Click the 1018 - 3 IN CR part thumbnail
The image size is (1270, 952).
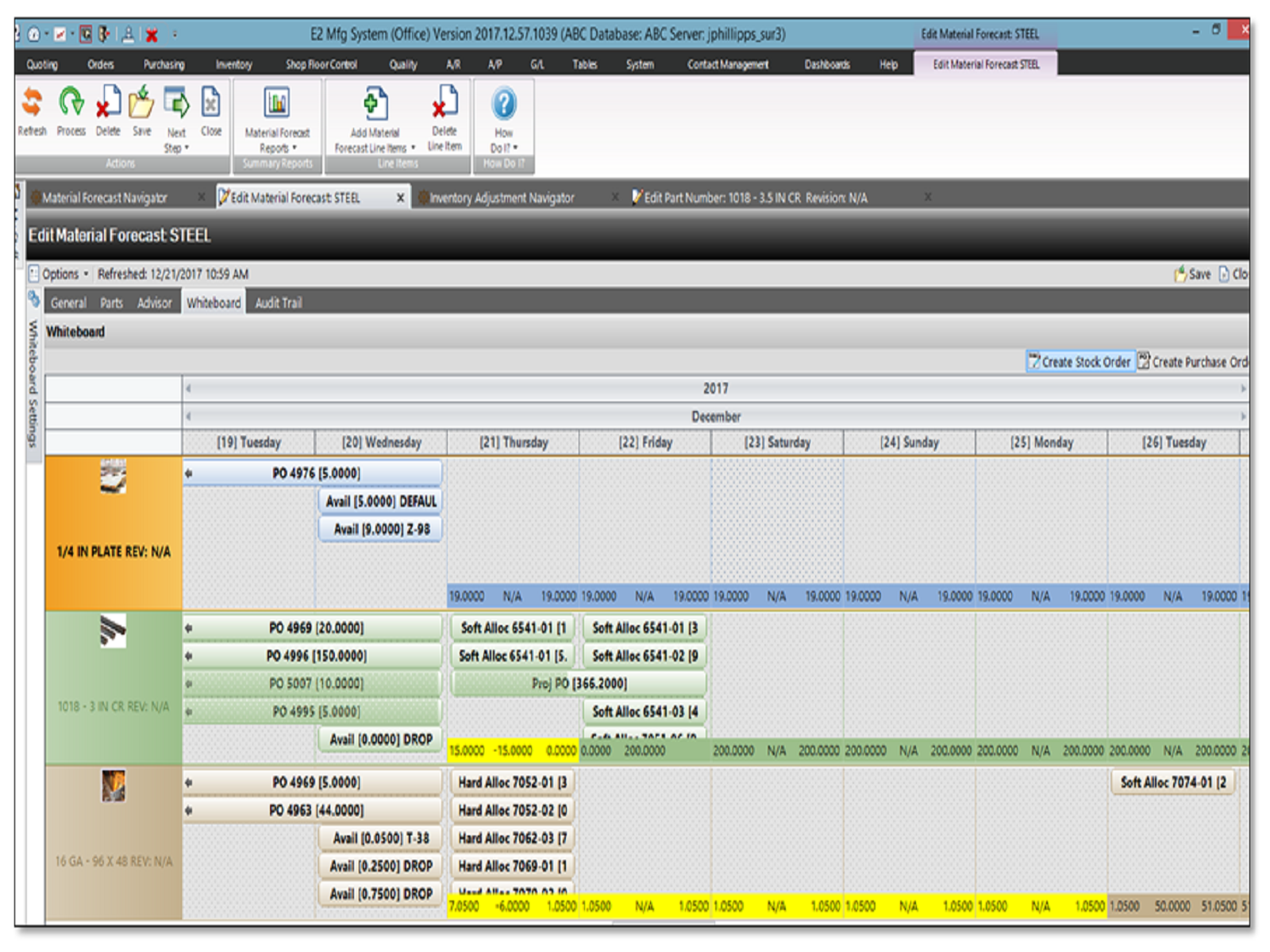(x=113, y=631)
